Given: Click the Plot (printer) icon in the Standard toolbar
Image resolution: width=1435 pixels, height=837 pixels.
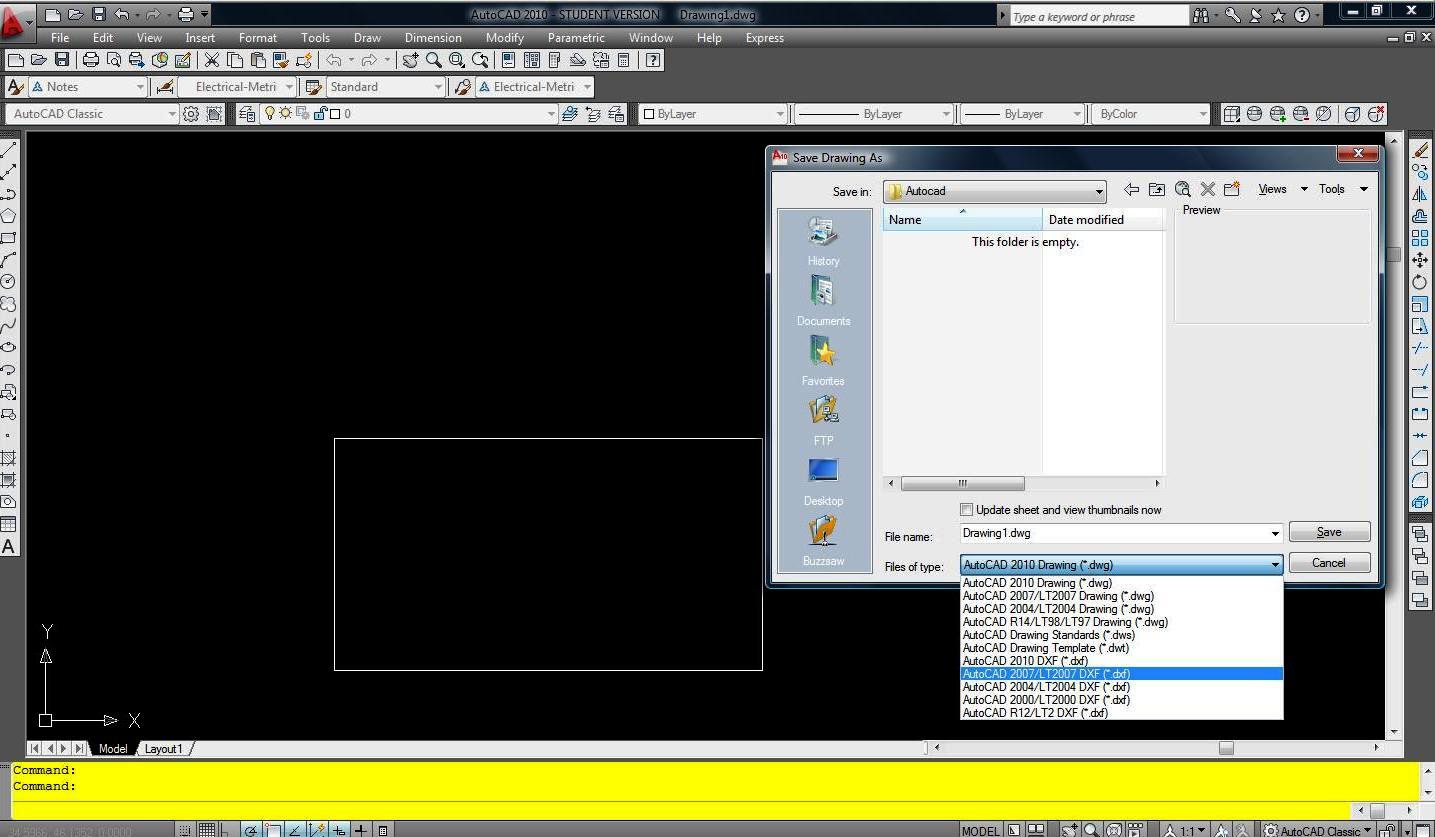Looking at the screenshot, I should [x=91, y=60].
